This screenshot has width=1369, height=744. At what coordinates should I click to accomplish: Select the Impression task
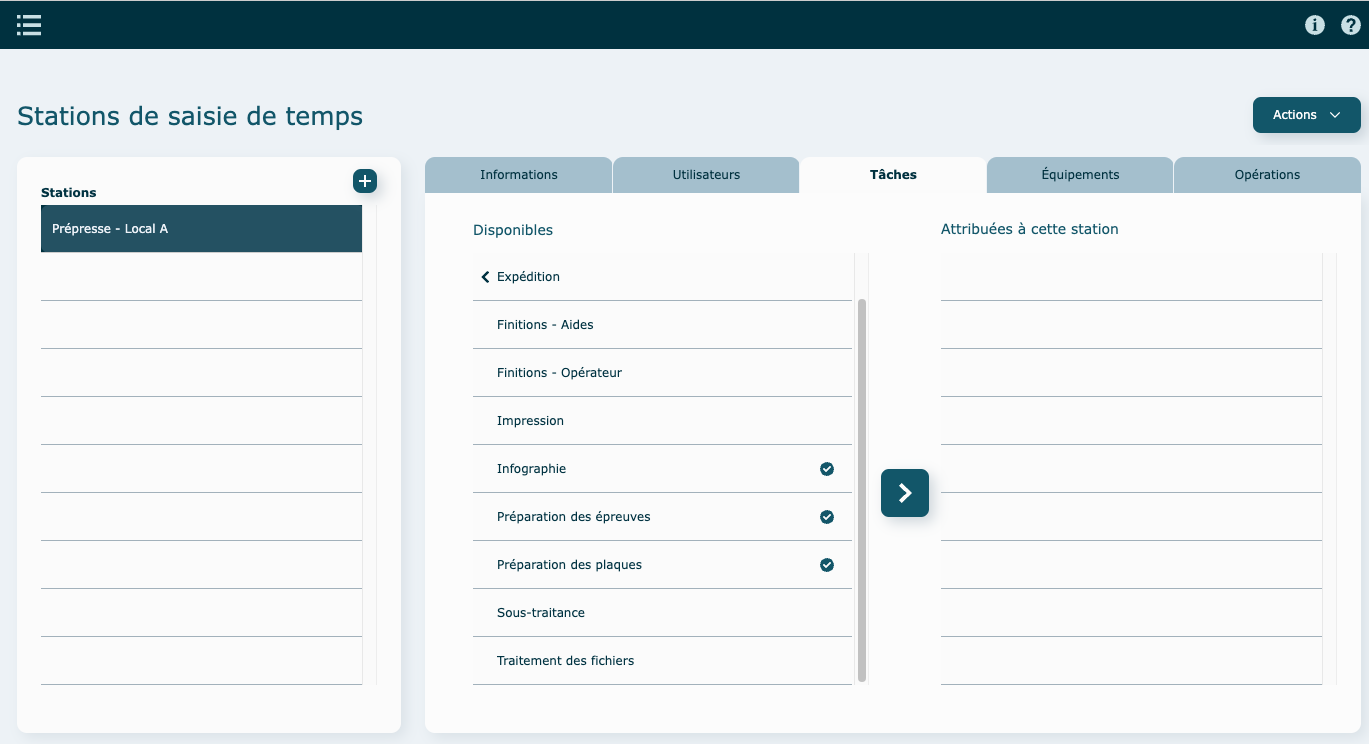pos(530,421)
